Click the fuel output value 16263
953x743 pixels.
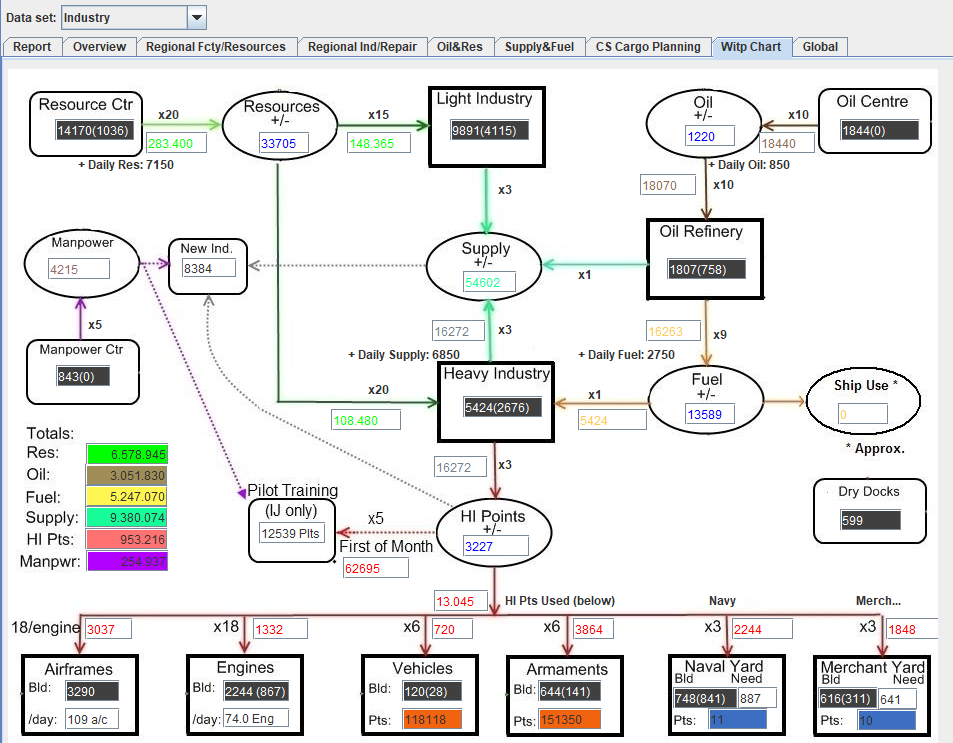pos(673,331)
